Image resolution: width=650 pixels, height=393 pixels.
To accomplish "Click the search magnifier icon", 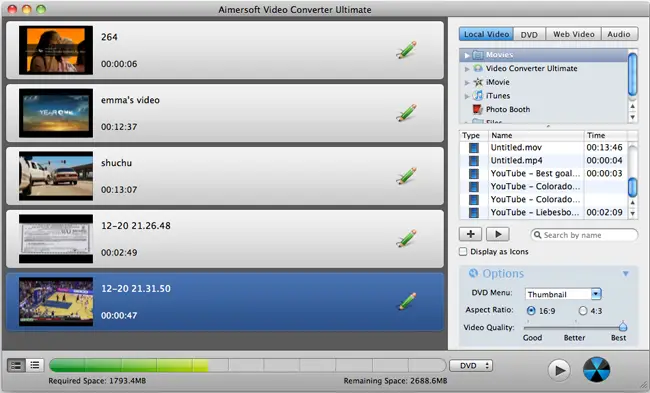I will [x=537, y=235].
